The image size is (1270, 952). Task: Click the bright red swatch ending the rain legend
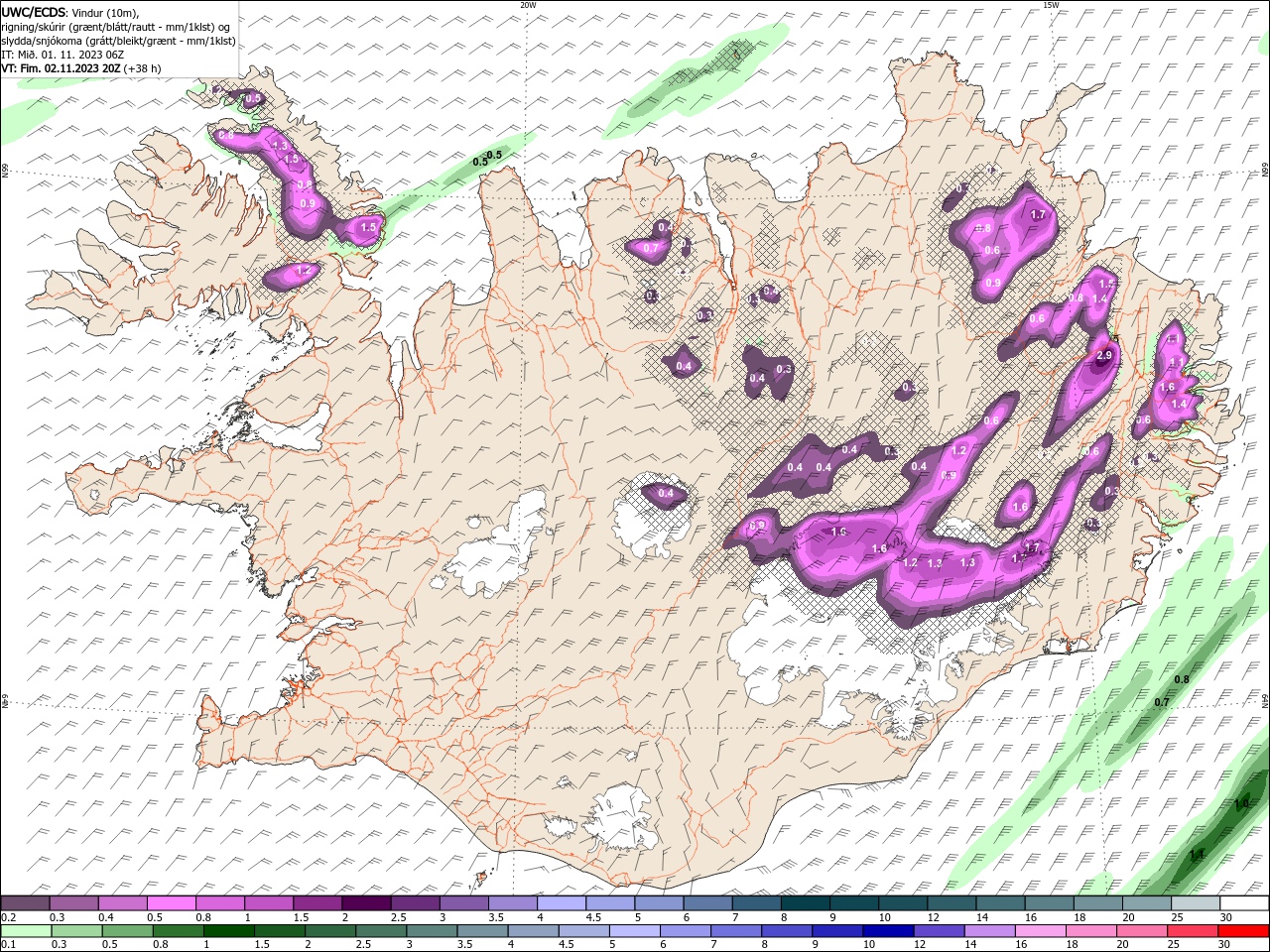pos(1242,931)
